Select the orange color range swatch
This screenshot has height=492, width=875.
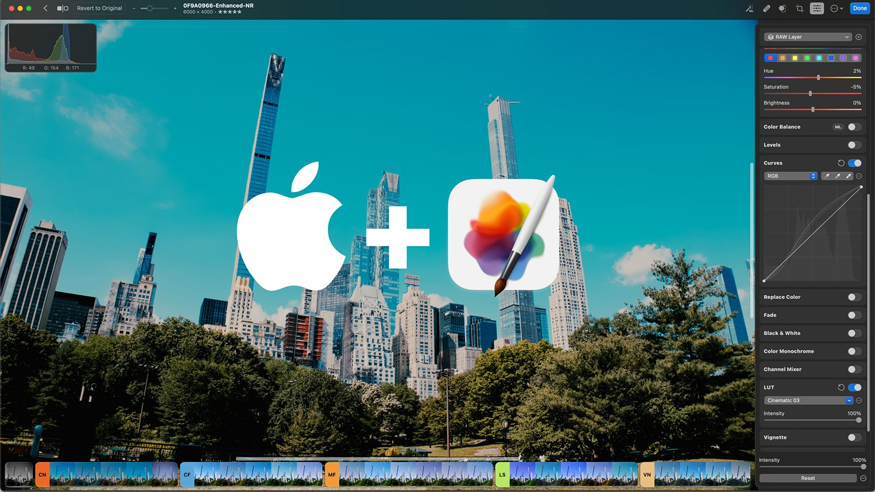click(782, 58)
